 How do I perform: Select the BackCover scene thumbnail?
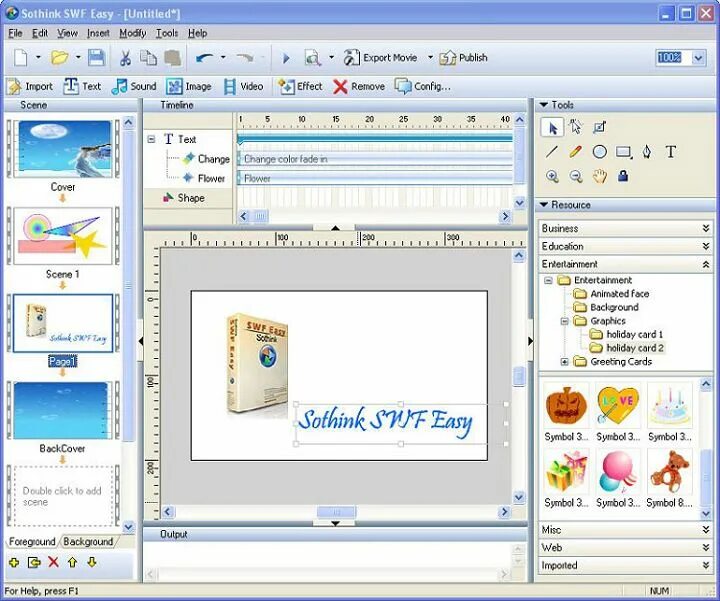[x=63, y=411]
